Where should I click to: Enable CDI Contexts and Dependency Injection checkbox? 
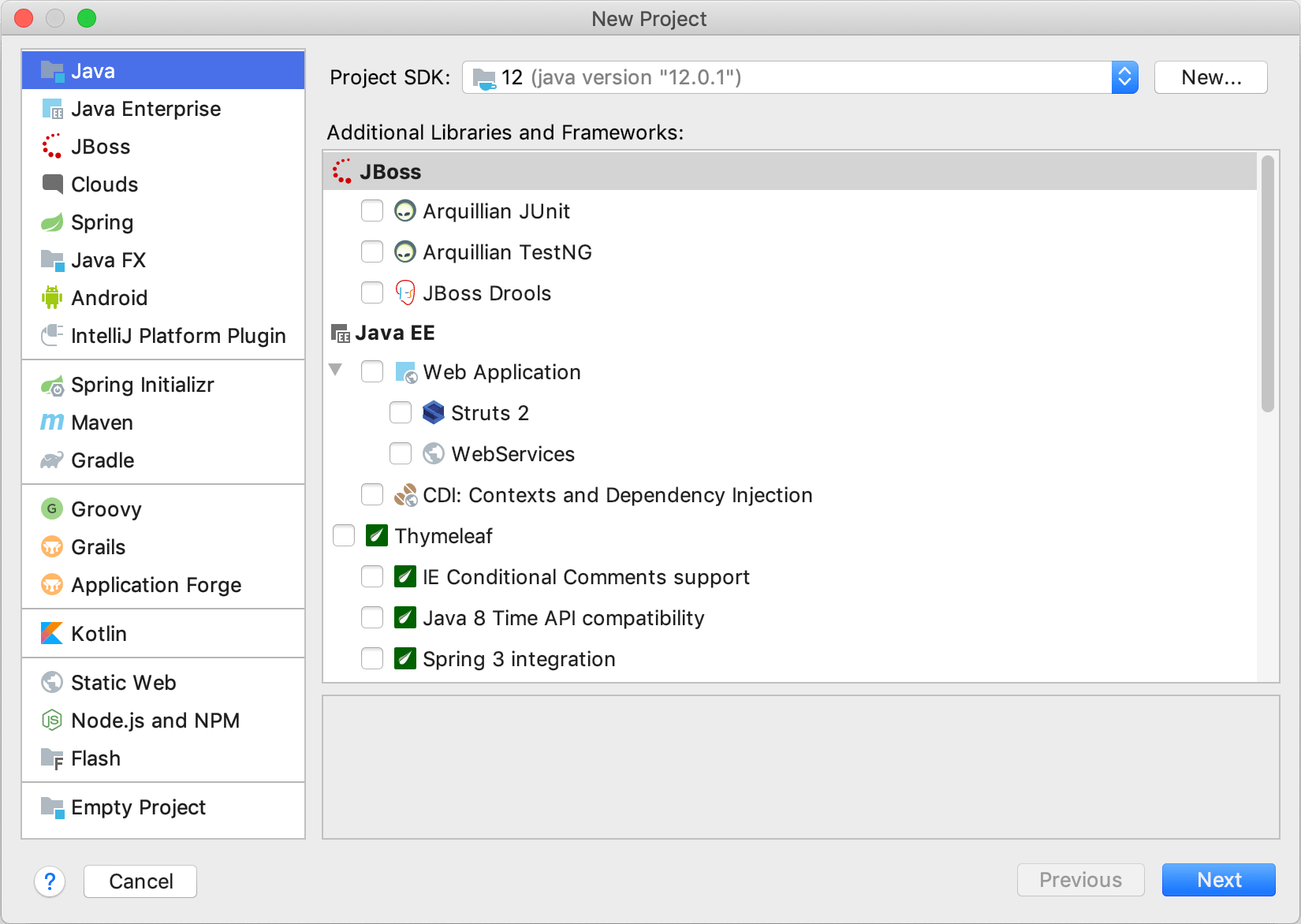click(x=372, y=495)
